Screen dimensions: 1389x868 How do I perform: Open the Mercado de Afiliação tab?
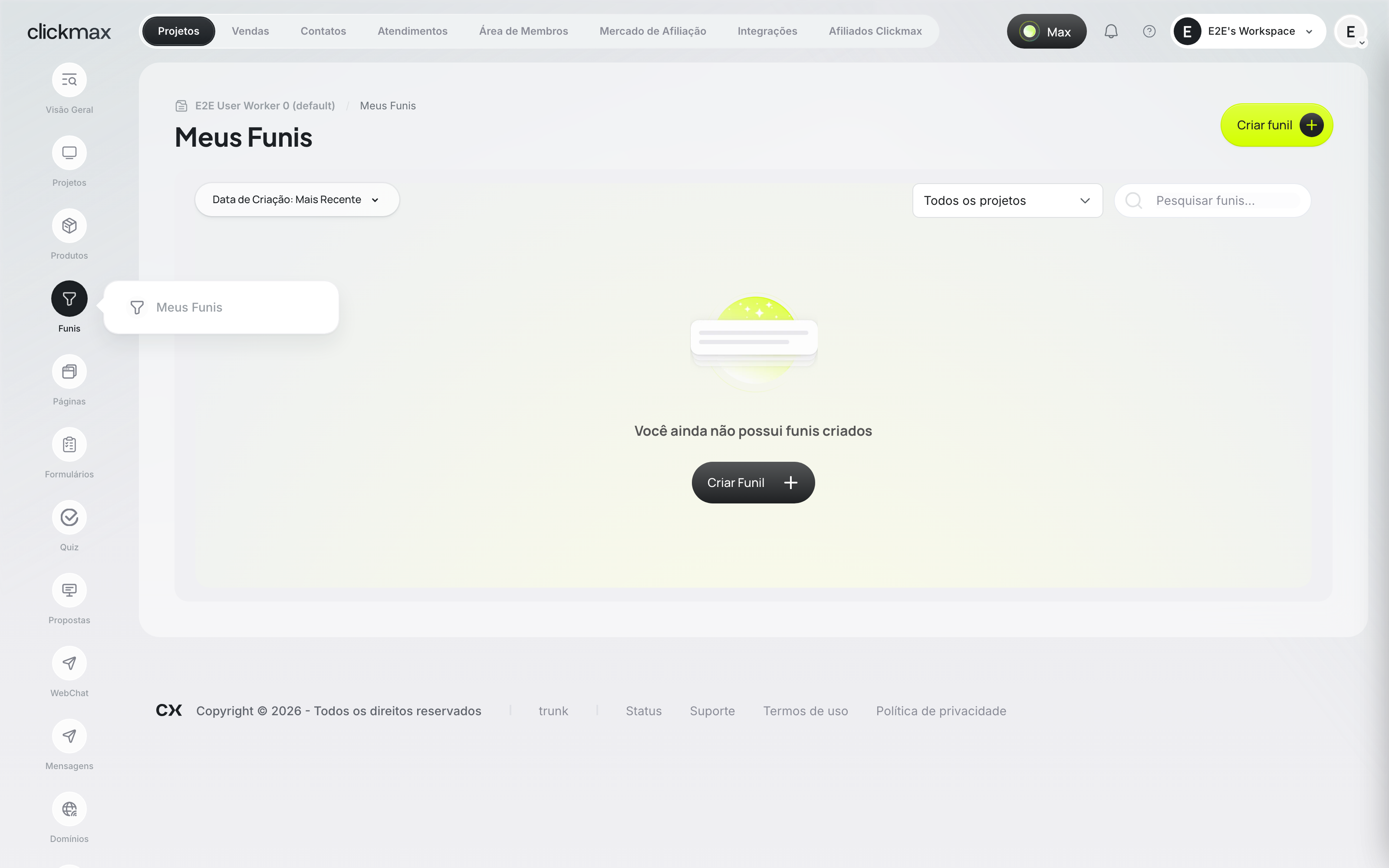(652, 31)
